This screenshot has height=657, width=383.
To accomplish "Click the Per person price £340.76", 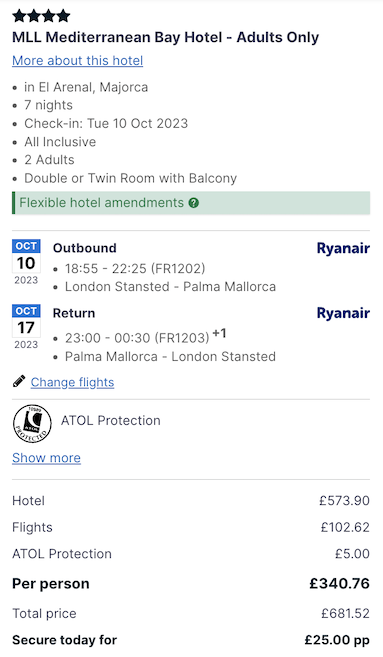I will (x=339, y=584).
